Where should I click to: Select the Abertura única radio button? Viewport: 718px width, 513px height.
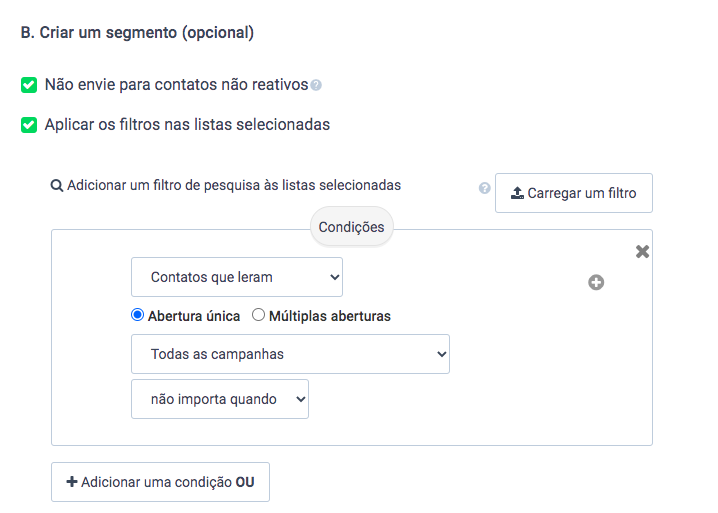137,315
